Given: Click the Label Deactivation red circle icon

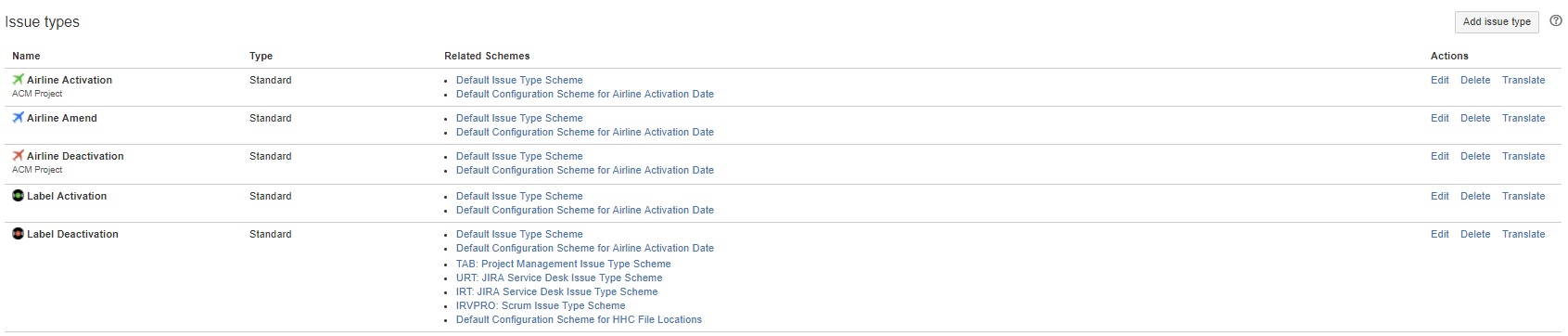Looking at the screenshot, I should click(x=18, y=234).
